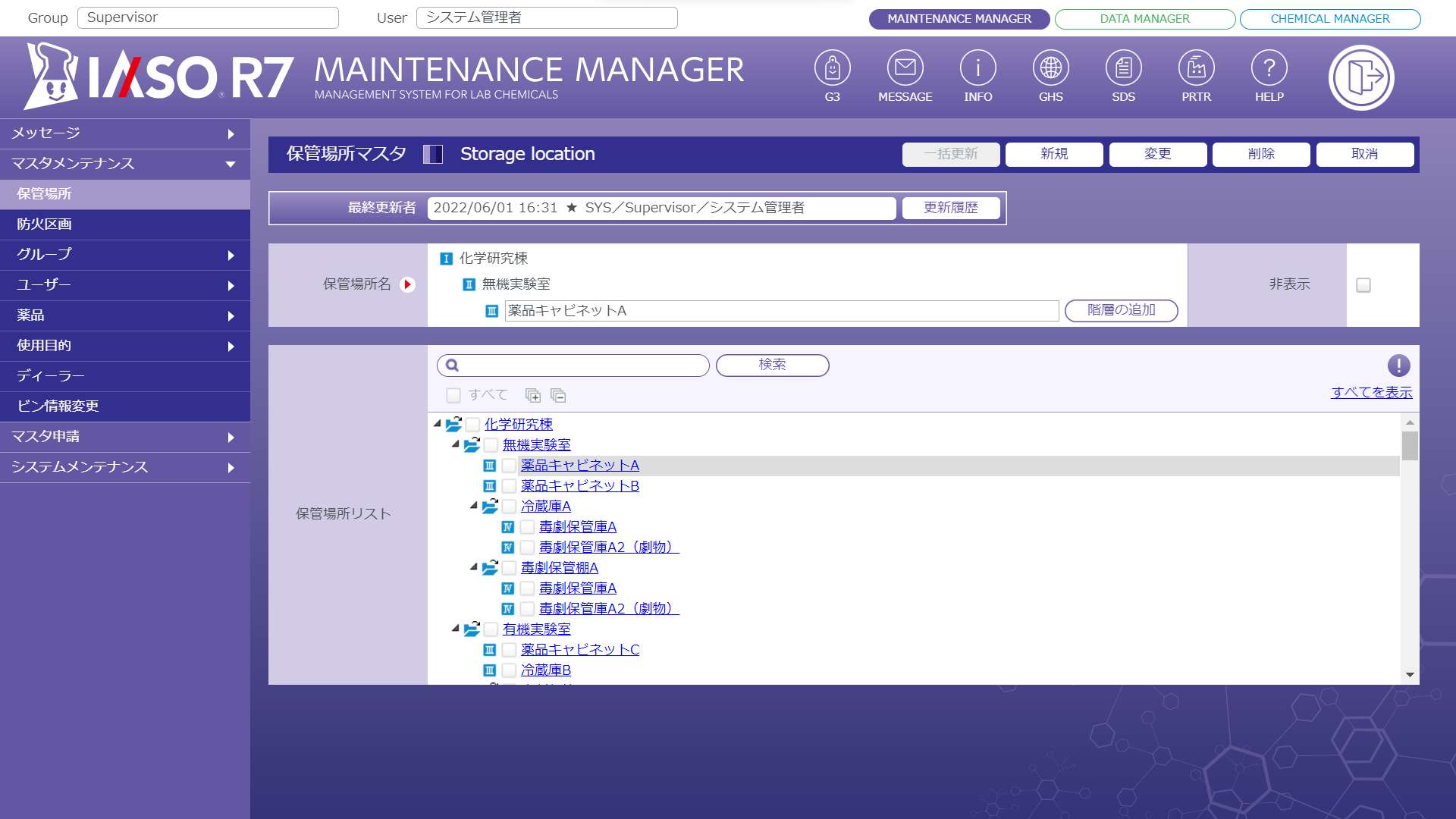The image size is (1456, 819).
Task: Click the 取消 button
Action: point(1365,154)
